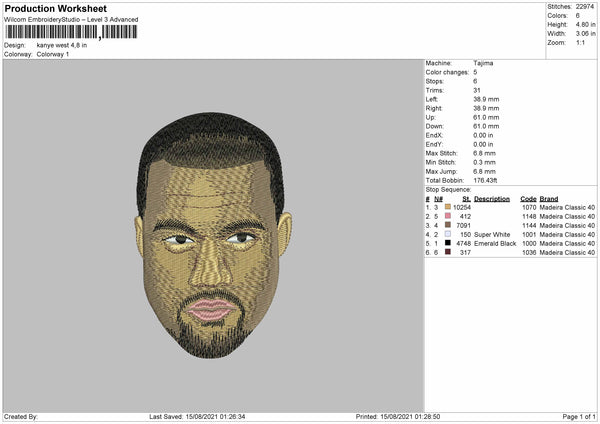Click the 'Colorway 1' value
600x424 pixels.
pyautogui.click(x=53, y=54)
